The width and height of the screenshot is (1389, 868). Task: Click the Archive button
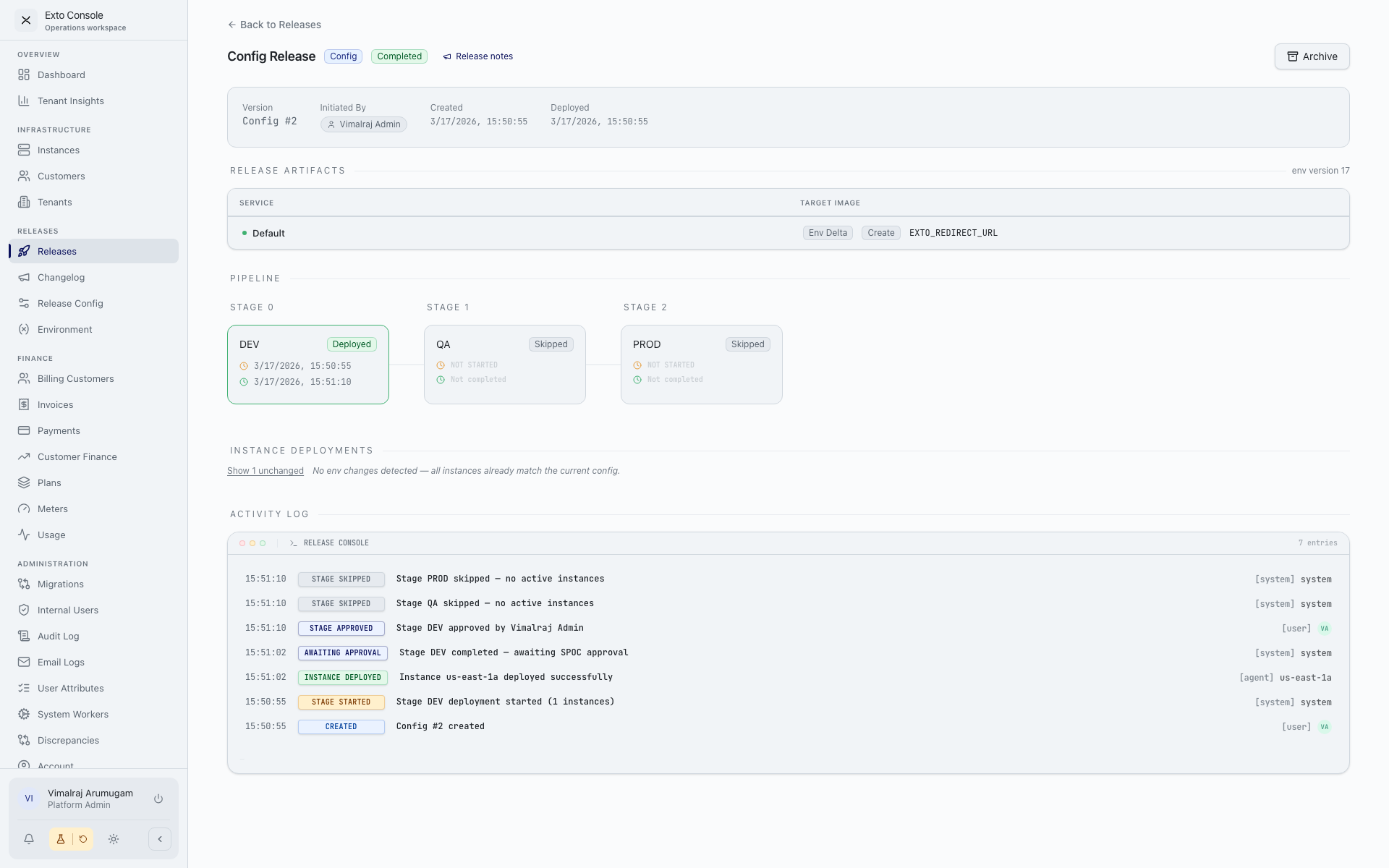tap(1312, 56)
